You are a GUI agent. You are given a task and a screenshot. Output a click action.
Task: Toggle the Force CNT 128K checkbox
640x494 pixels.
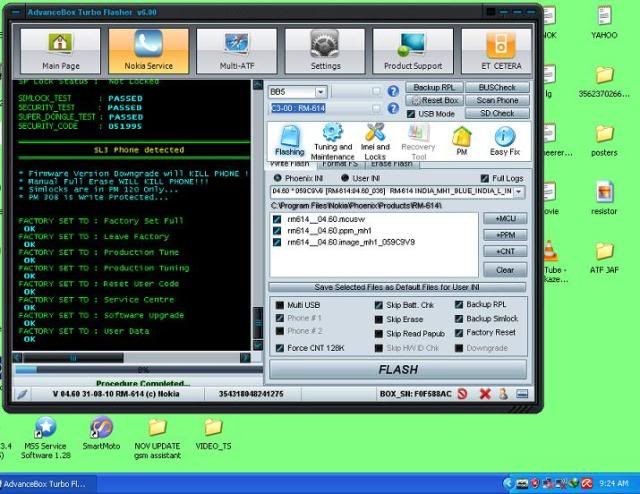280,348
